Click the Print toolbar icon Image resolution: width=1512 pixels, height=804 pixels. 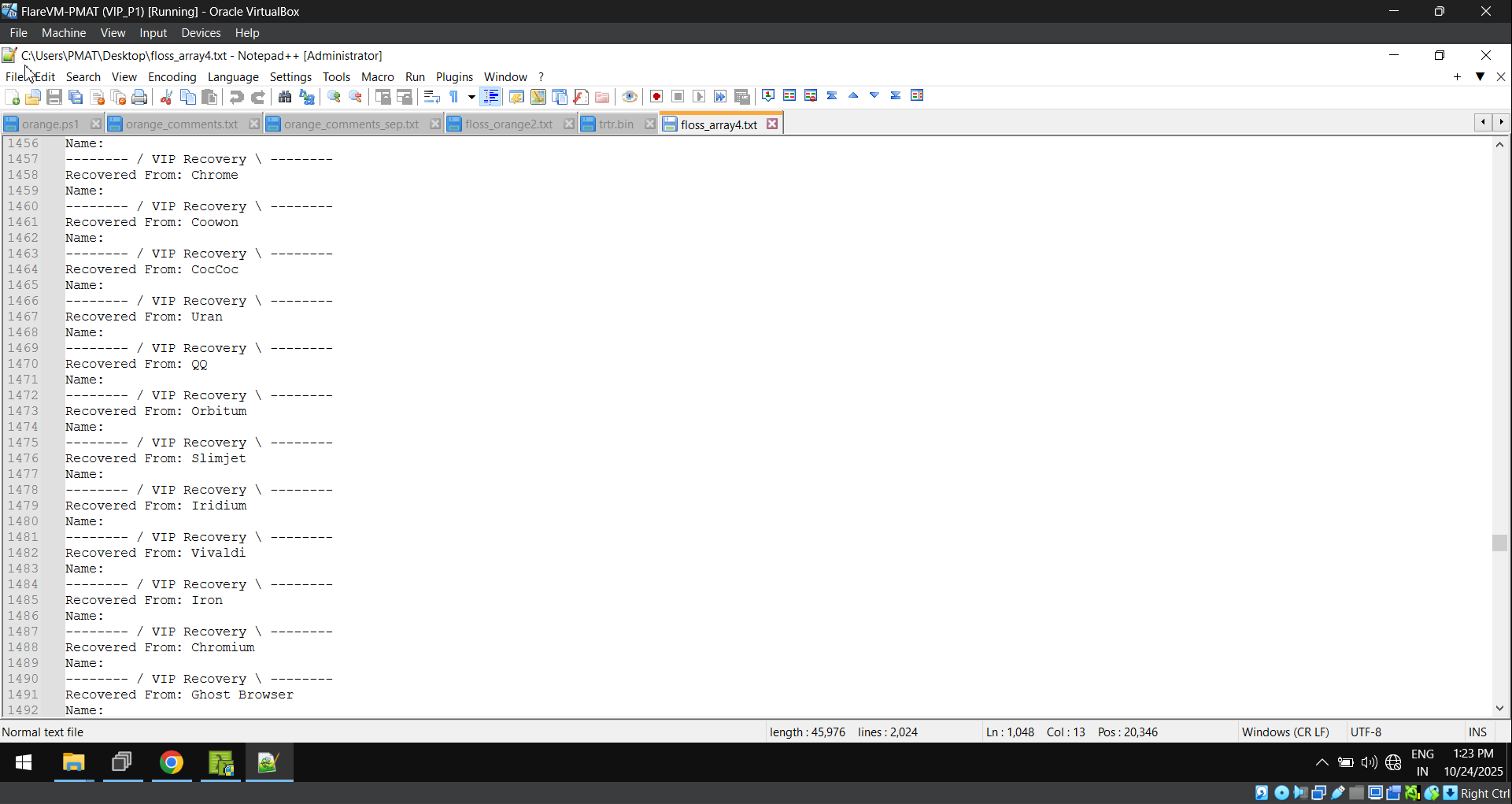click(x=139, y=96)
